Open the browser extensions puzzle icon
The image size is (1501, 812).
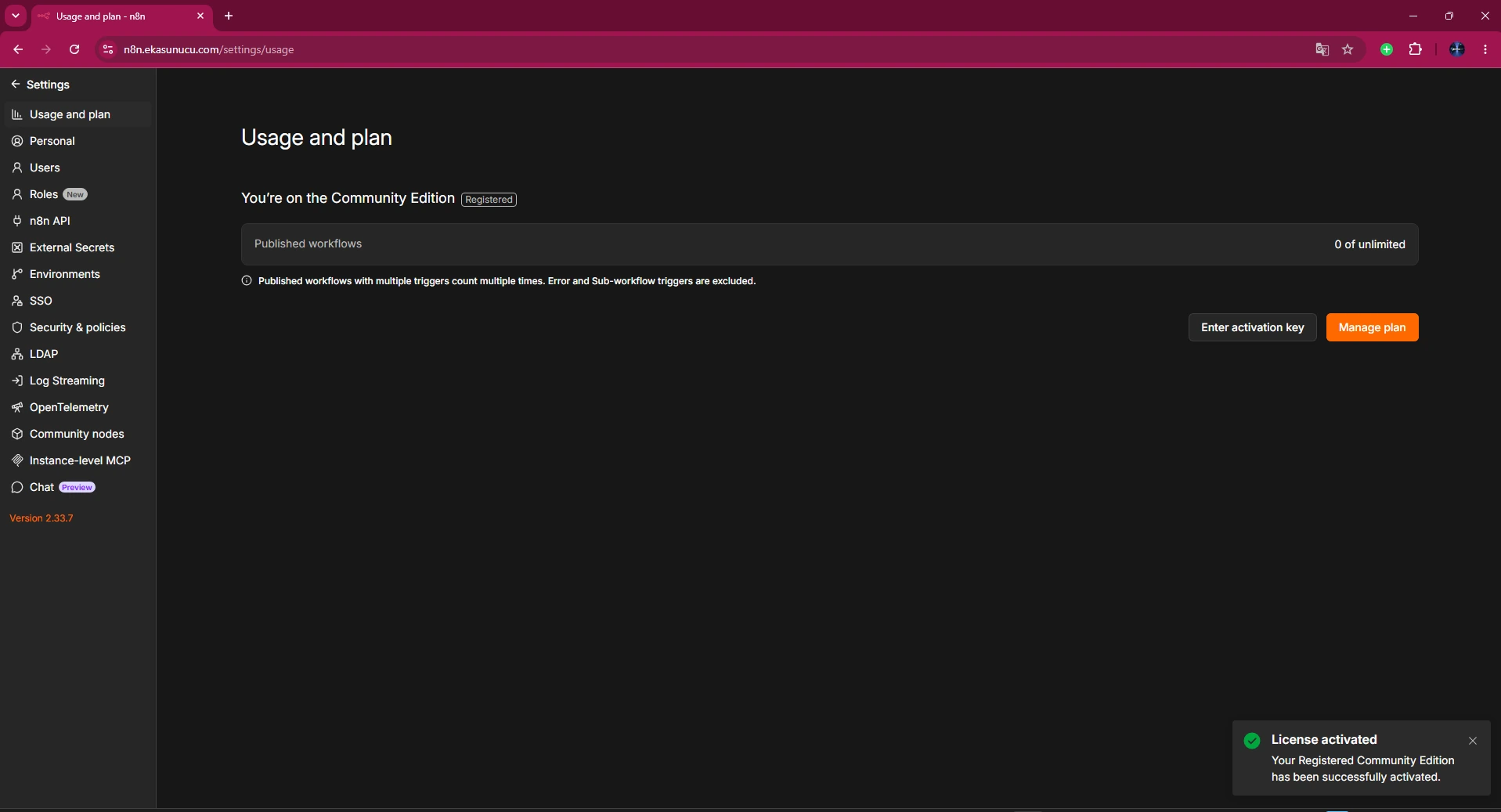coord(1415,49)
